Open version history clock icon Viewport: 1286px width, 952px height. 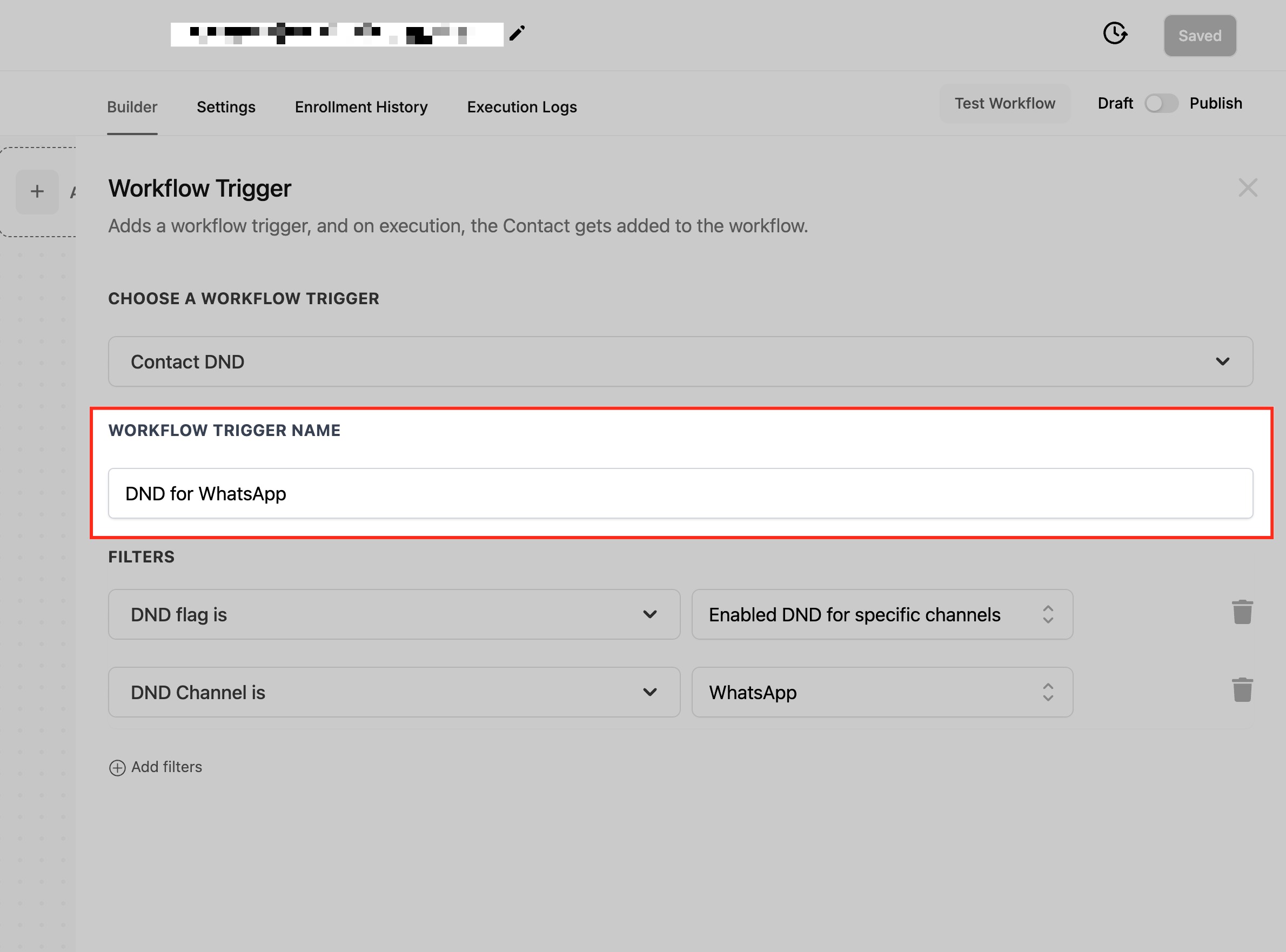pyautogui.click(x=1115, y=33)
